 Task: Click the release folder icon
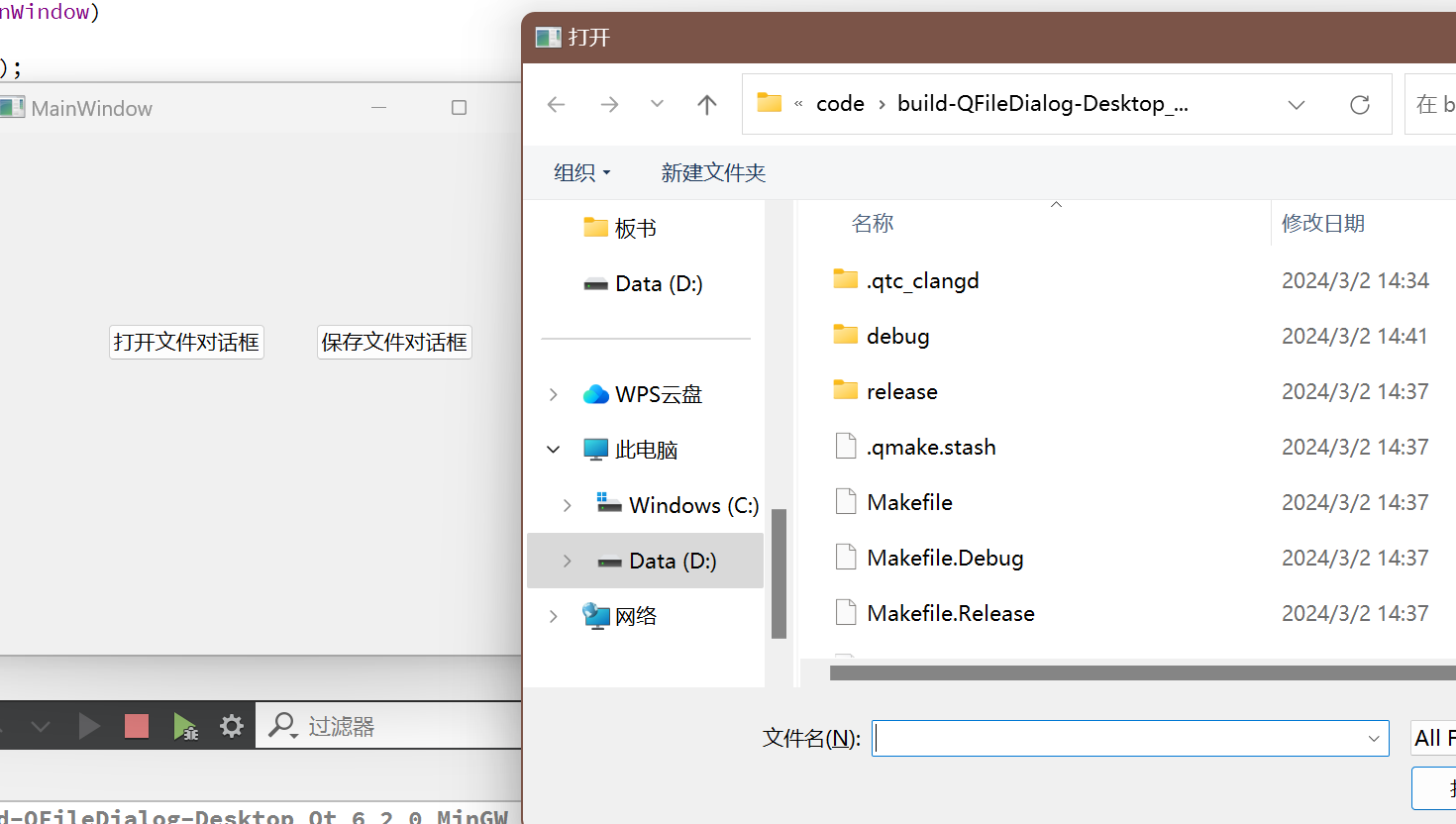(x=846, y=390)
